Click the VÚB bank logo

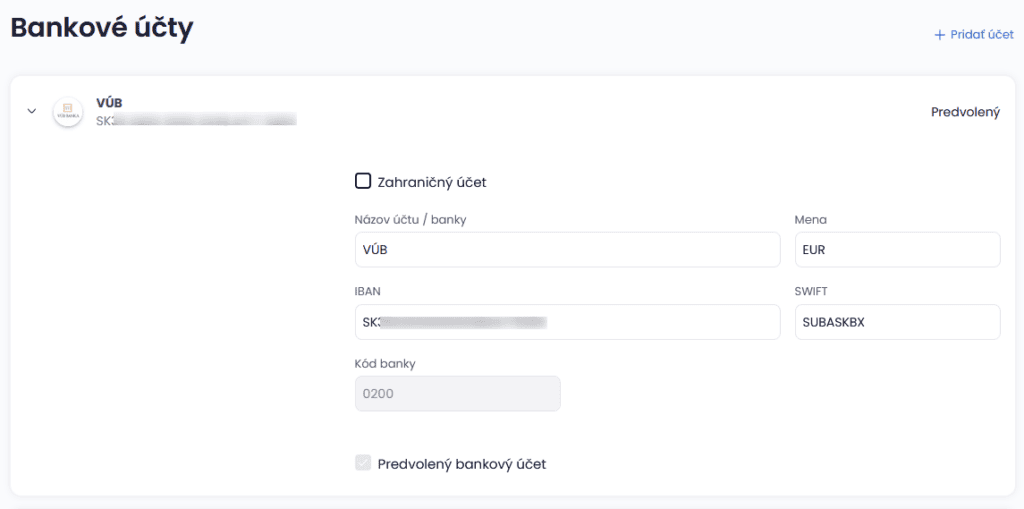coord(68,111)
